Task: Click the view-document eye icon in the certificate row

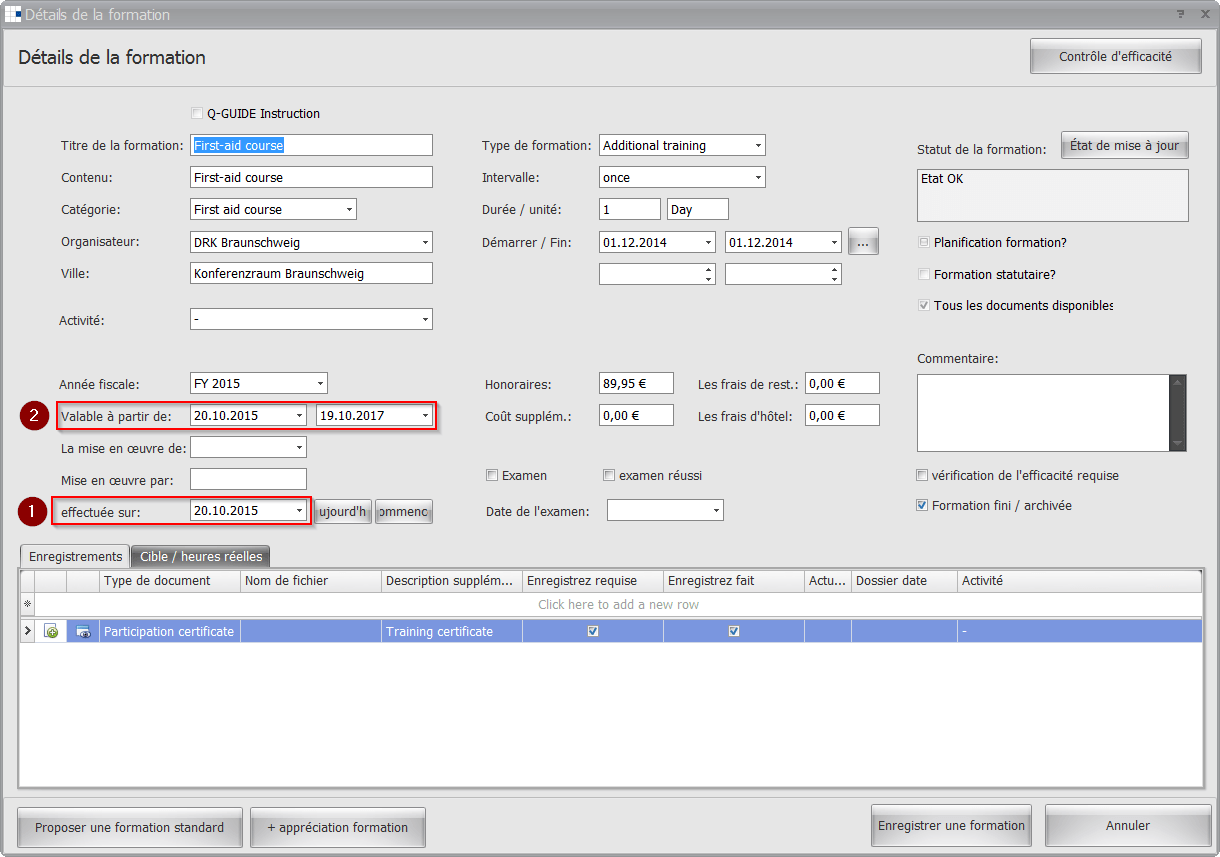Action: 83,631
